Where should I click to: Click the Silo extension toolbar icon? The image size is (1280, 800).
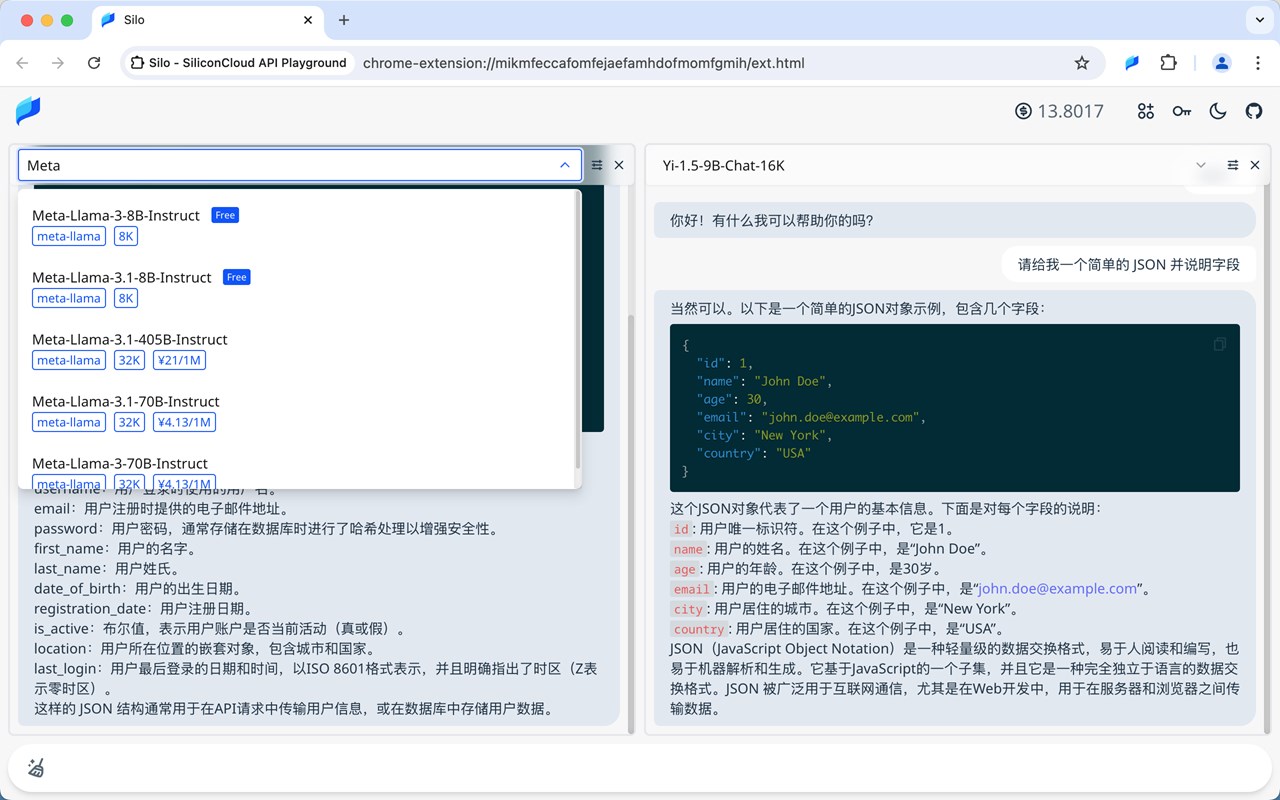coord(1132,63)
